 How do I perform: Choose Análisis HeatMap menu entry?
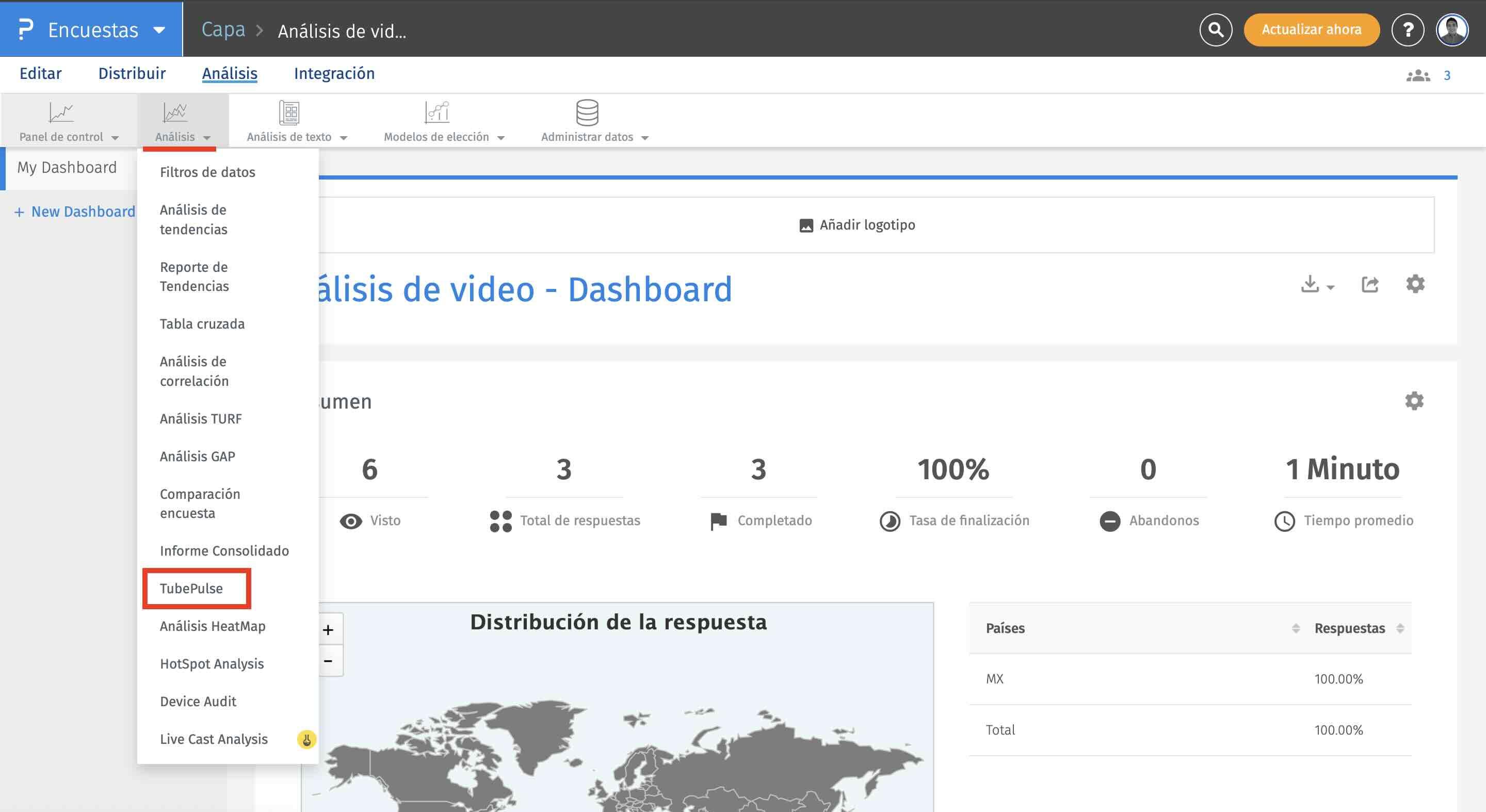[x=212, y=626]
